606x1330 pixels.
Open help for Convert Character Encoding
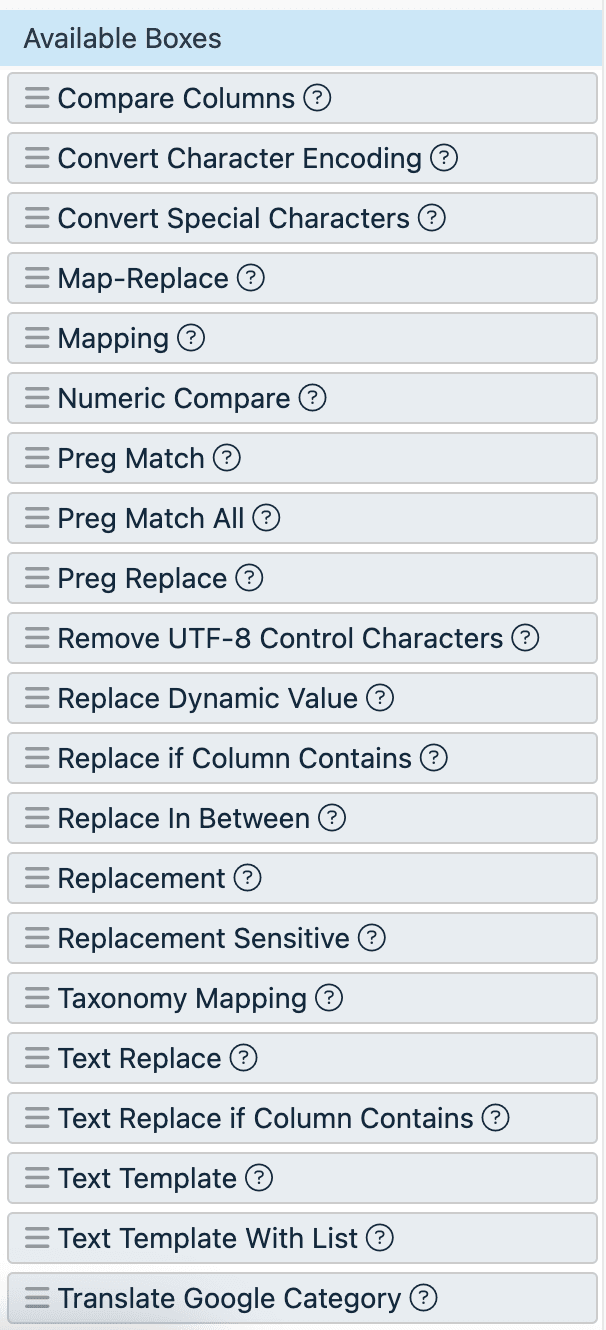(443, 158)
